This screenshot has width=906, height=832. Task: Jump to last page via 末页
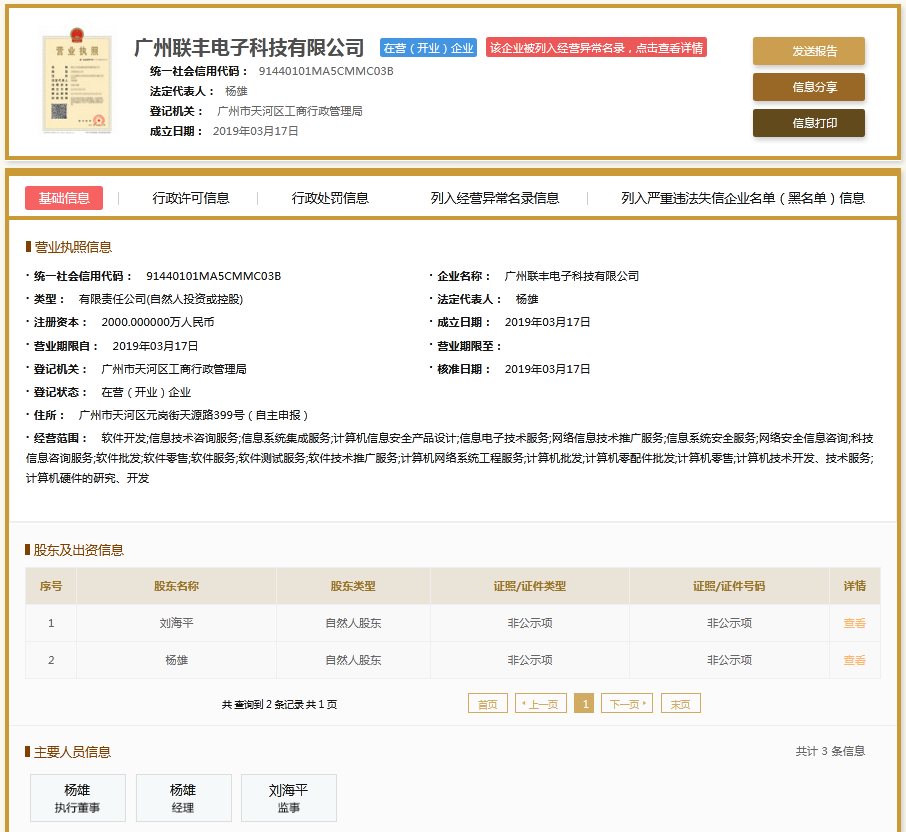pyautogui.click(x=680, y=704)
